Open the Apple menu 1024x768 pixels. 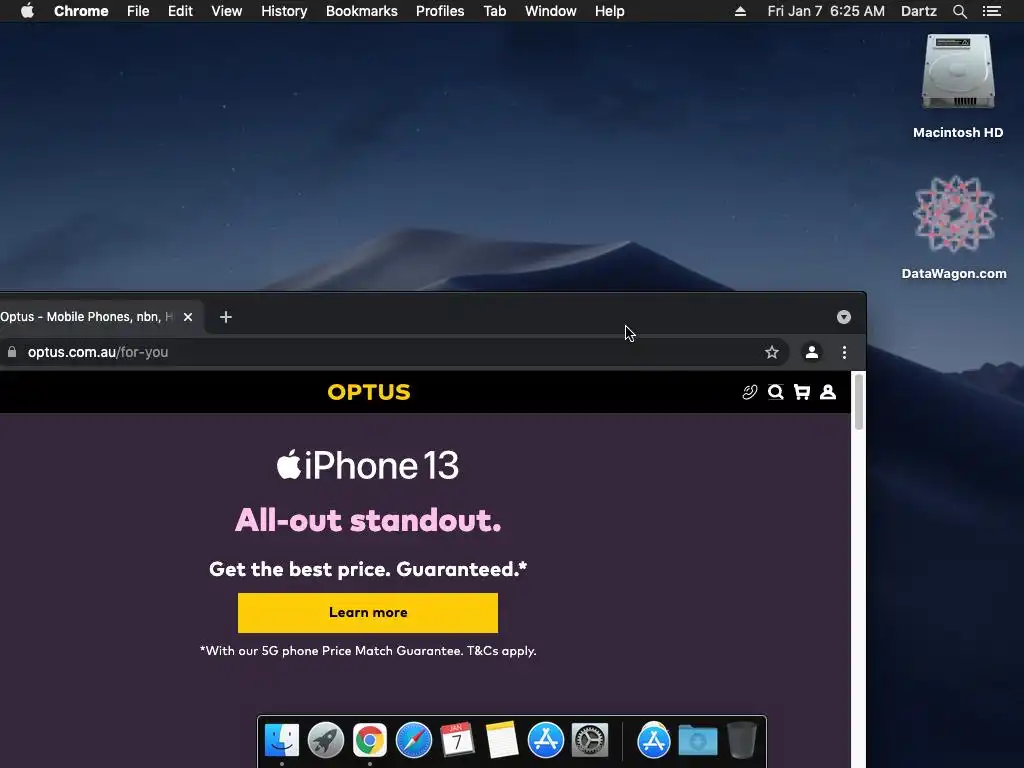27,11
